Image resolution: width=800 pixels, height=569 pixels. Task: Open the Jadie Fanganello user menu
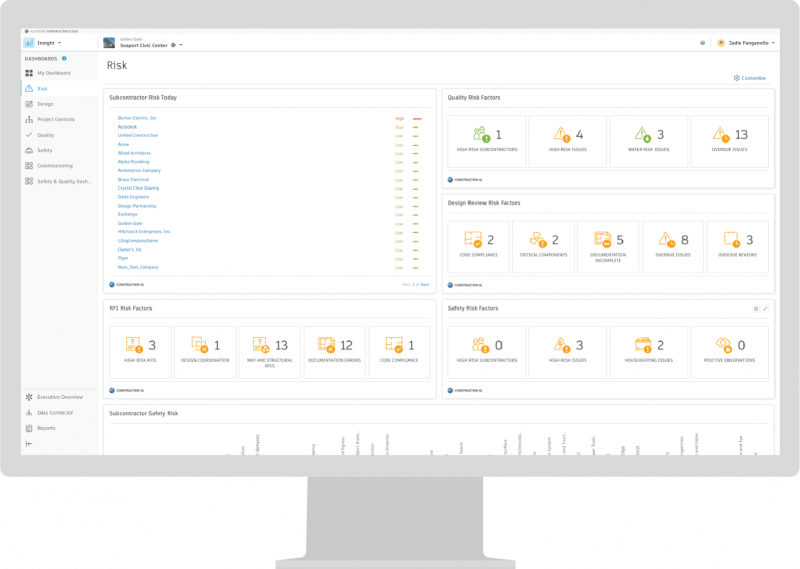(746, 43)
